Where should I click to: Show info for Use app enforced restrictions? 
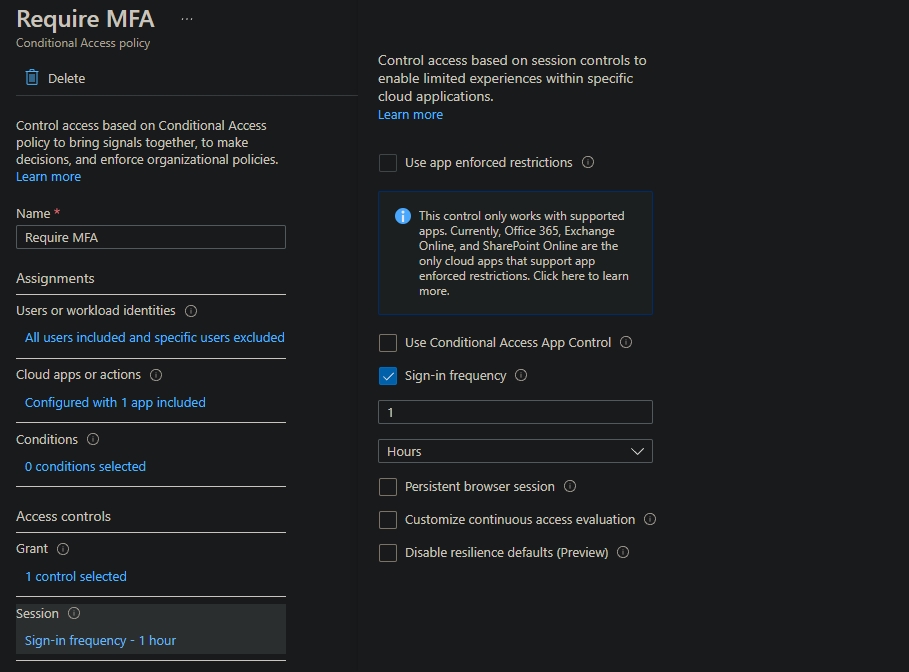[x=588, y=162]
